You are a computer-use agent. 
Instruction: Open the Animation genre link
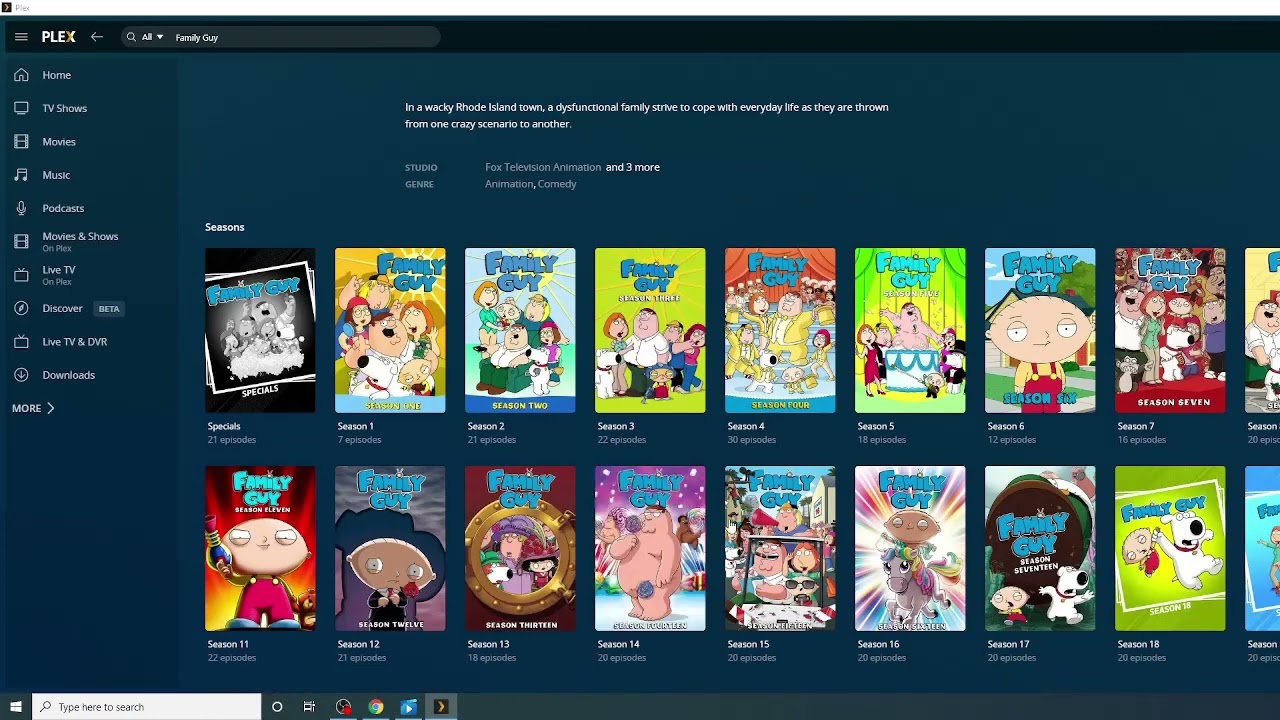(509, 184)
